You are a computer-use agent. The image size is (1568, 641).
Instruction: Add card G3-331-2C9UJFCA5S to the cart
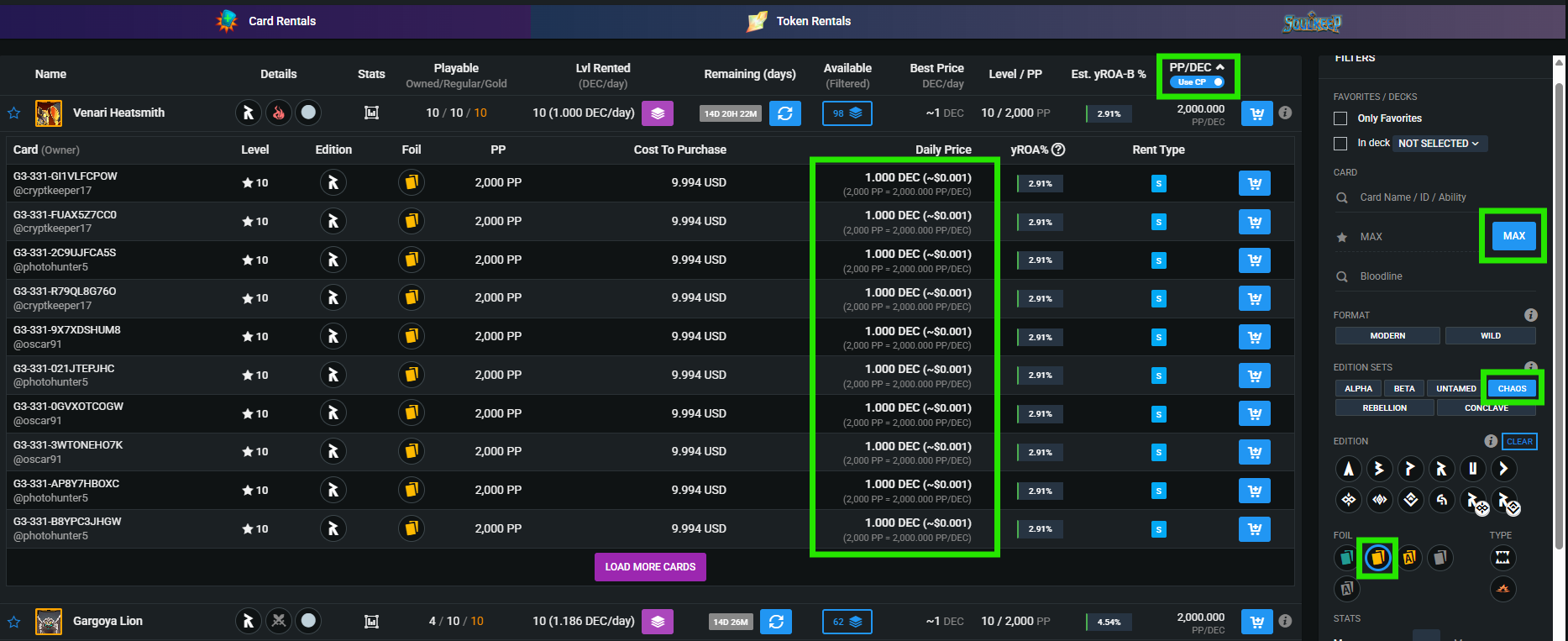(x=1255, y=260)
